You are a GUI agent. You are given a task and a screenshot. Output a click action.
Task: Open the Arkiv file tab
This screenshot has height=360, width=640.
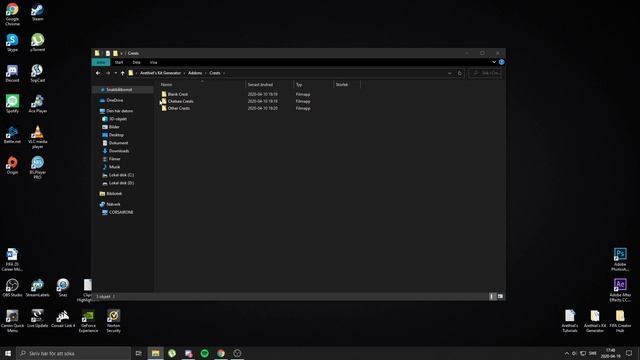pyautogui.click(x=101, y=62)
